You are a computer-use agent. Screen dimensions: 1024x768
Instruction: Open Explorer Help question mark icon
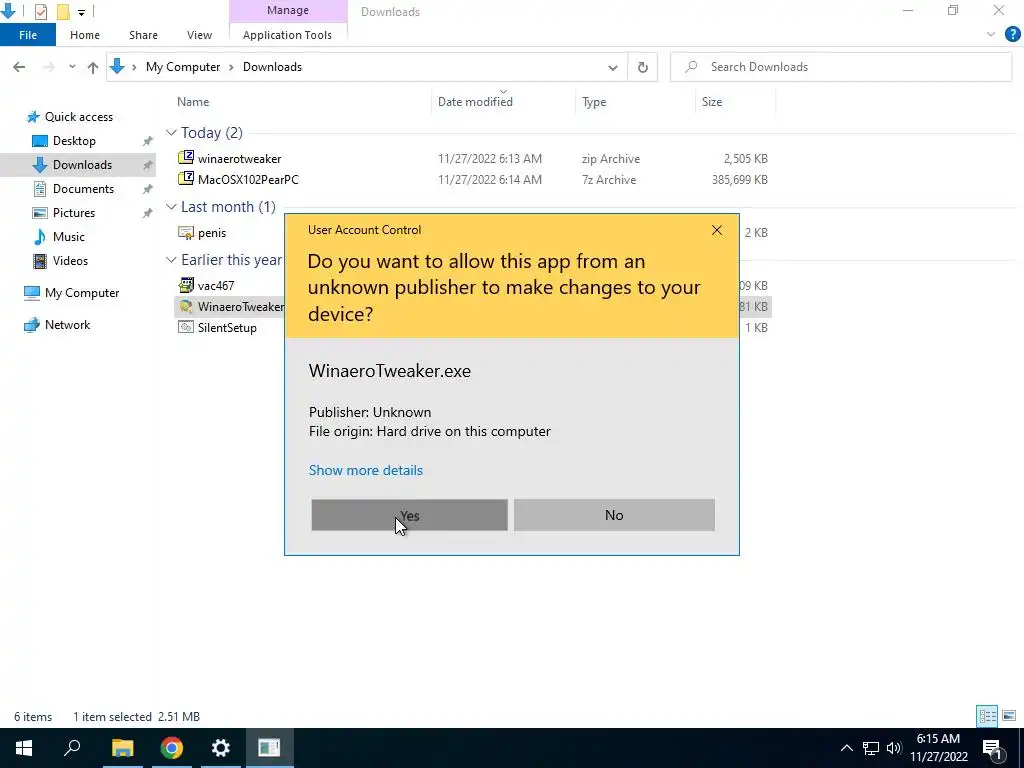[1013, 35]
